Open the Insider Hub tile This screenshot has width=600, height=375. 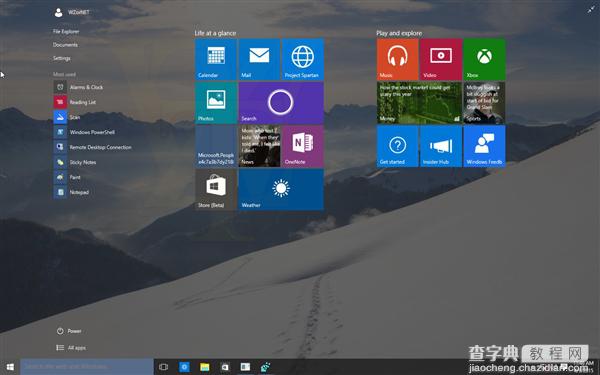pyautogui.click(x=441, y=146)
